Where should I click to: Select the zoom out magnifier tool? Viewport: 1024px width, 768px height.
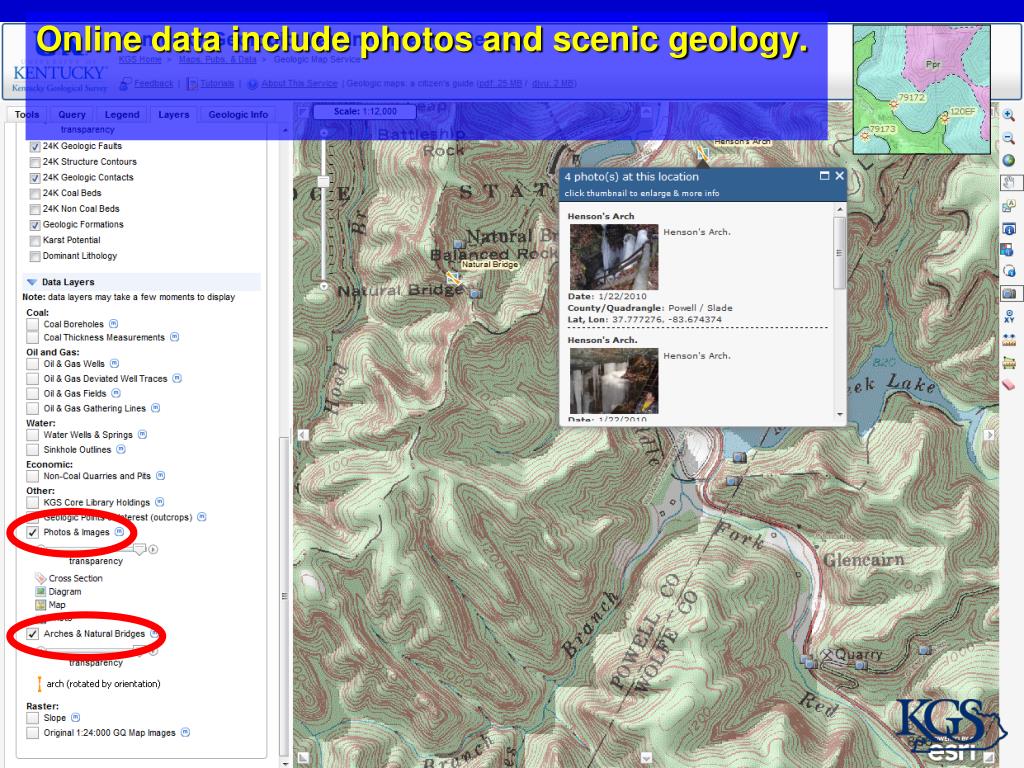(x=1008, y=138)
